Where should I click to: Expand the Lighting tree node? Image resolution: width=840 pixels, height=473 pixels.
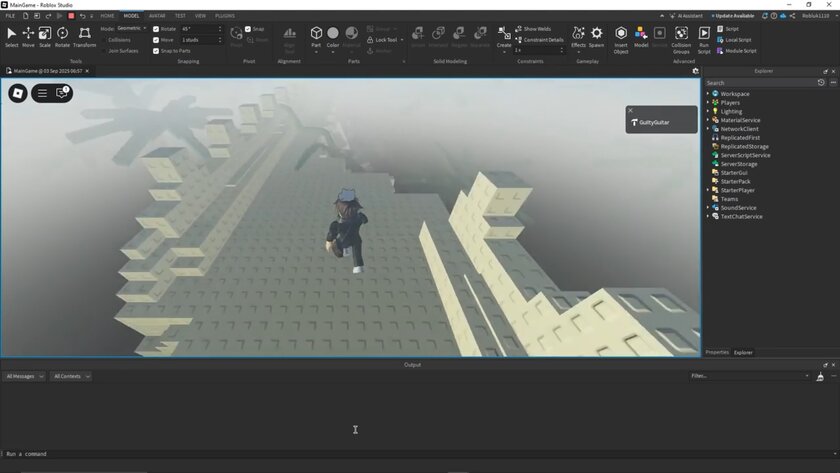pyautogui.click(x=708, y=111)
